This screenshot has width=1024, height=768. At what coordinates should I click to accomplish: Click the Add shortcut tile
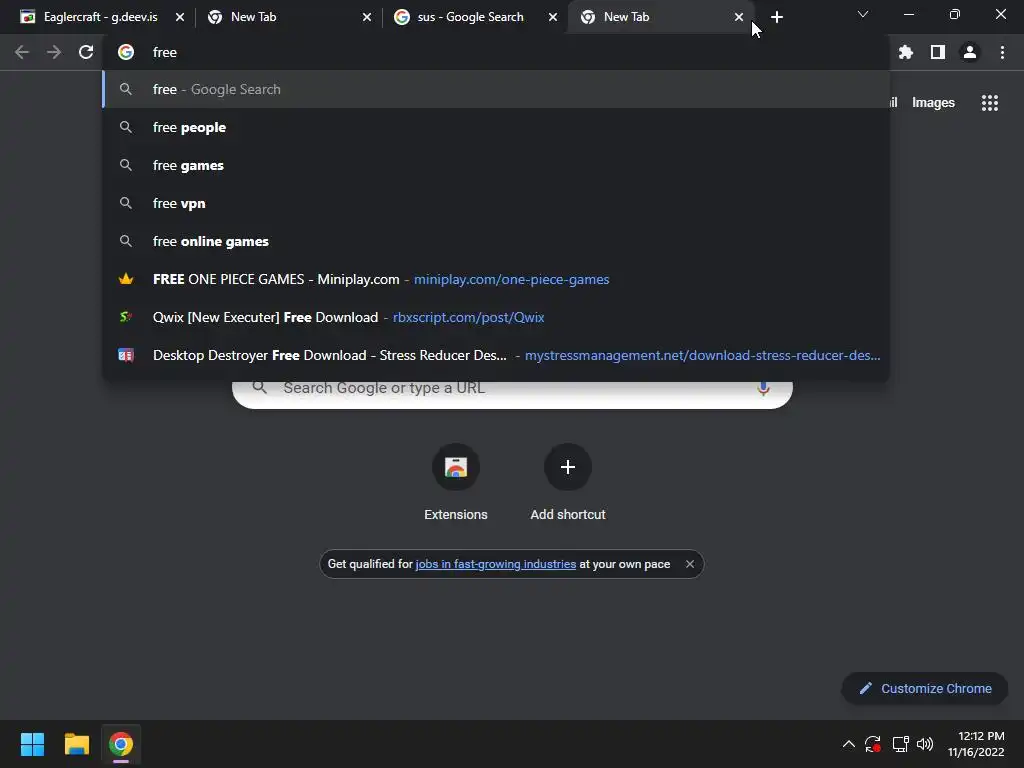tap(568, 483)
